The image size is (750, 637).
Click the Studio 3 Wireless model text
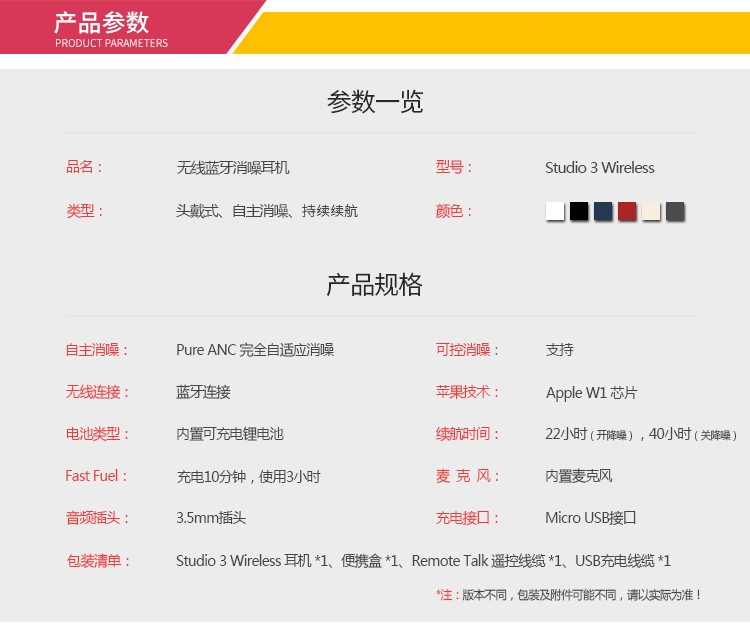pos(600,168)
